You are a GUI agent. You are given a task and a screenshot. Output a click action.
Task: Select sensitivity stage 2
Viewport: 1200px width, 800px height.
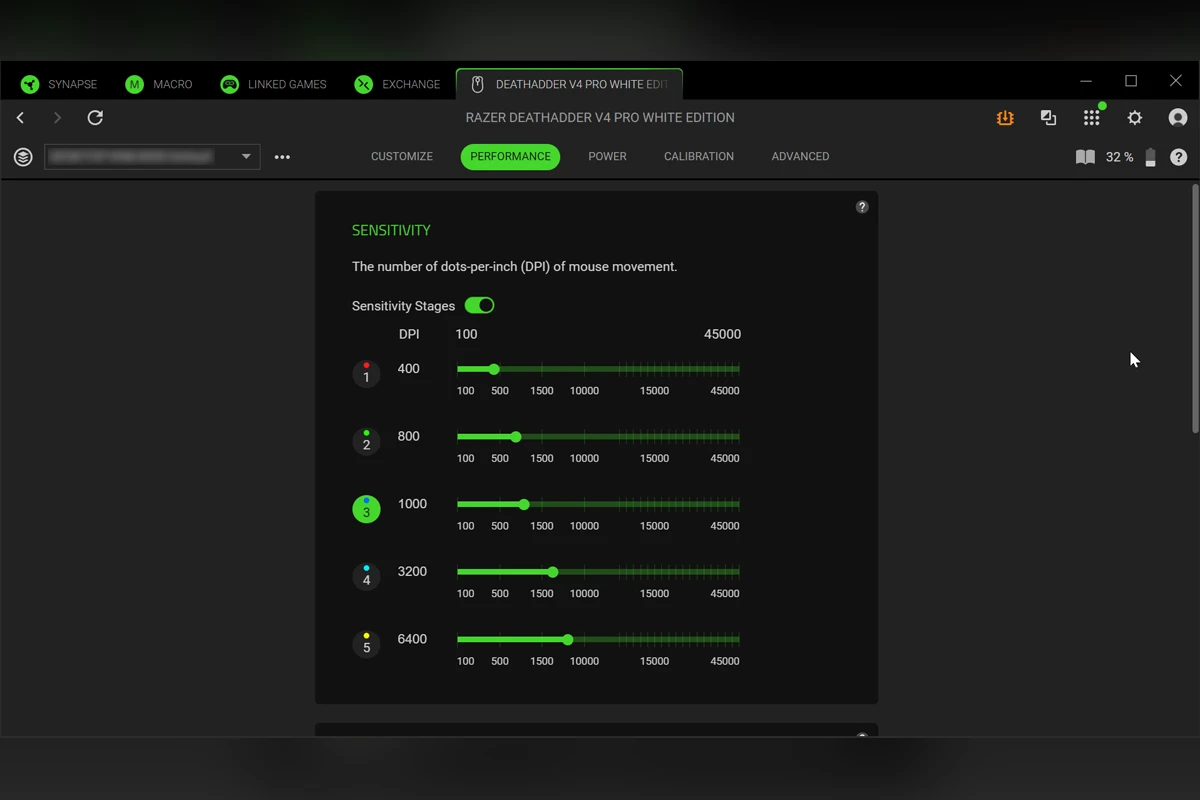(x=366, y=442)
